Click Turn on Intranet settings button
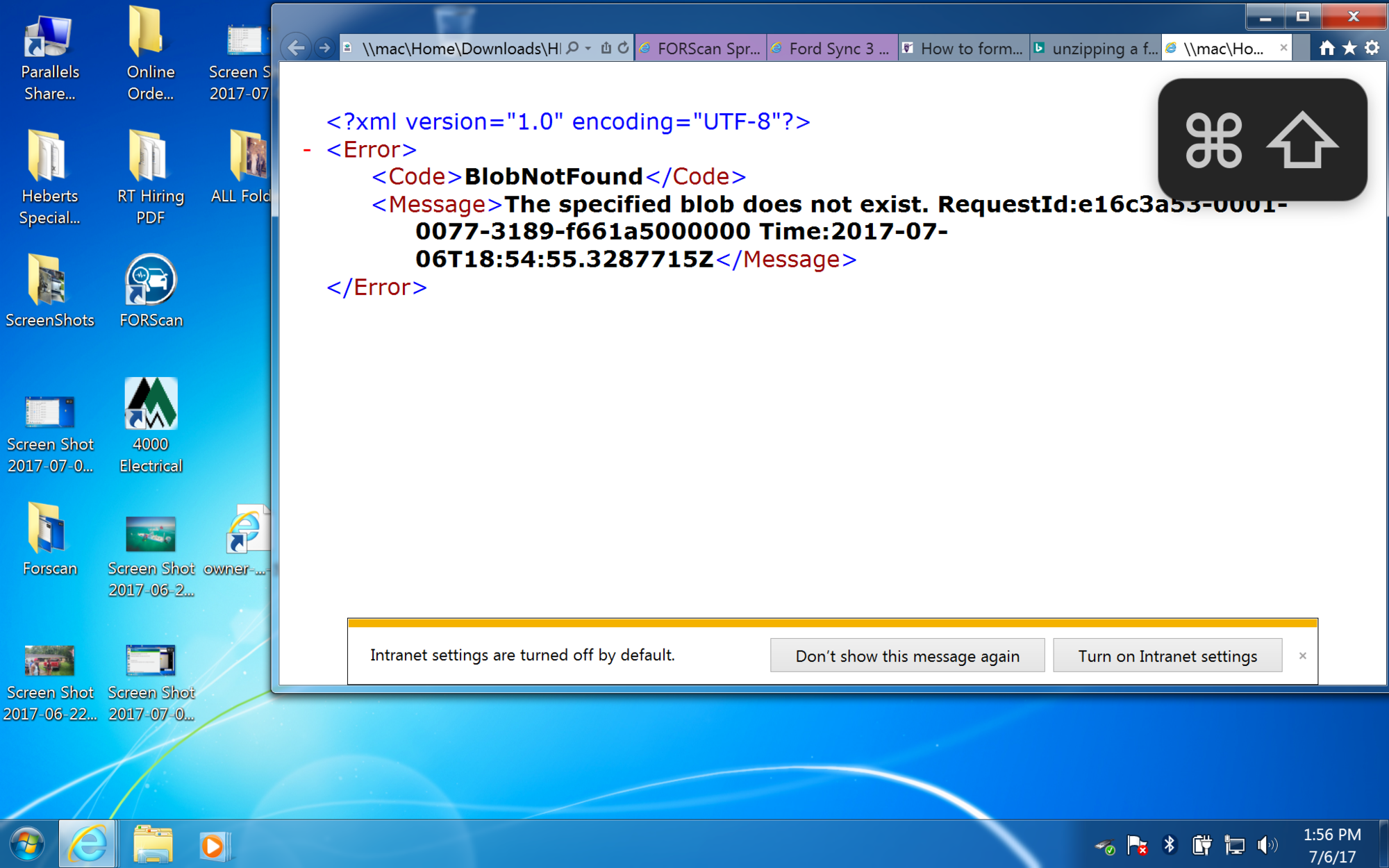1389x868 pixels. (x=1167, y=656)
